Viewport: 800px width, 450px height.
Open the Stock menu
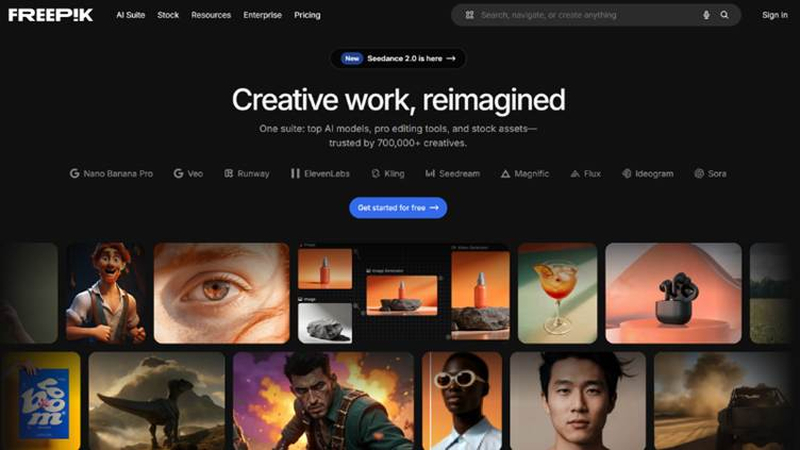[168, 15]
